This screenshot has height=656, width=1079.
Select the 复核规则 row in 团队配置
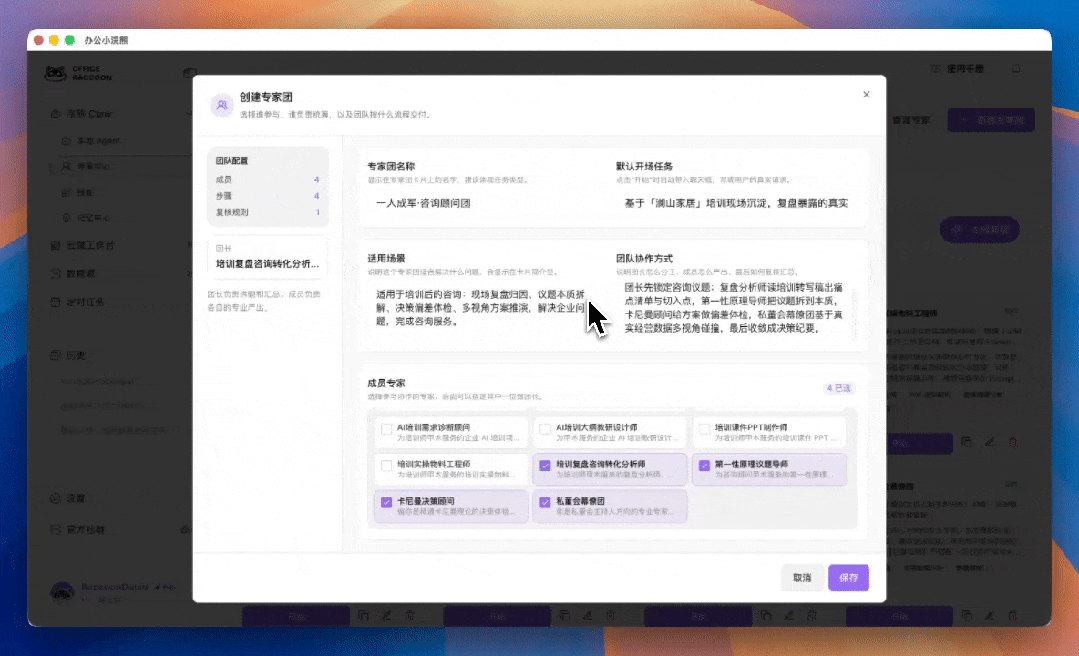coord(268,212)
